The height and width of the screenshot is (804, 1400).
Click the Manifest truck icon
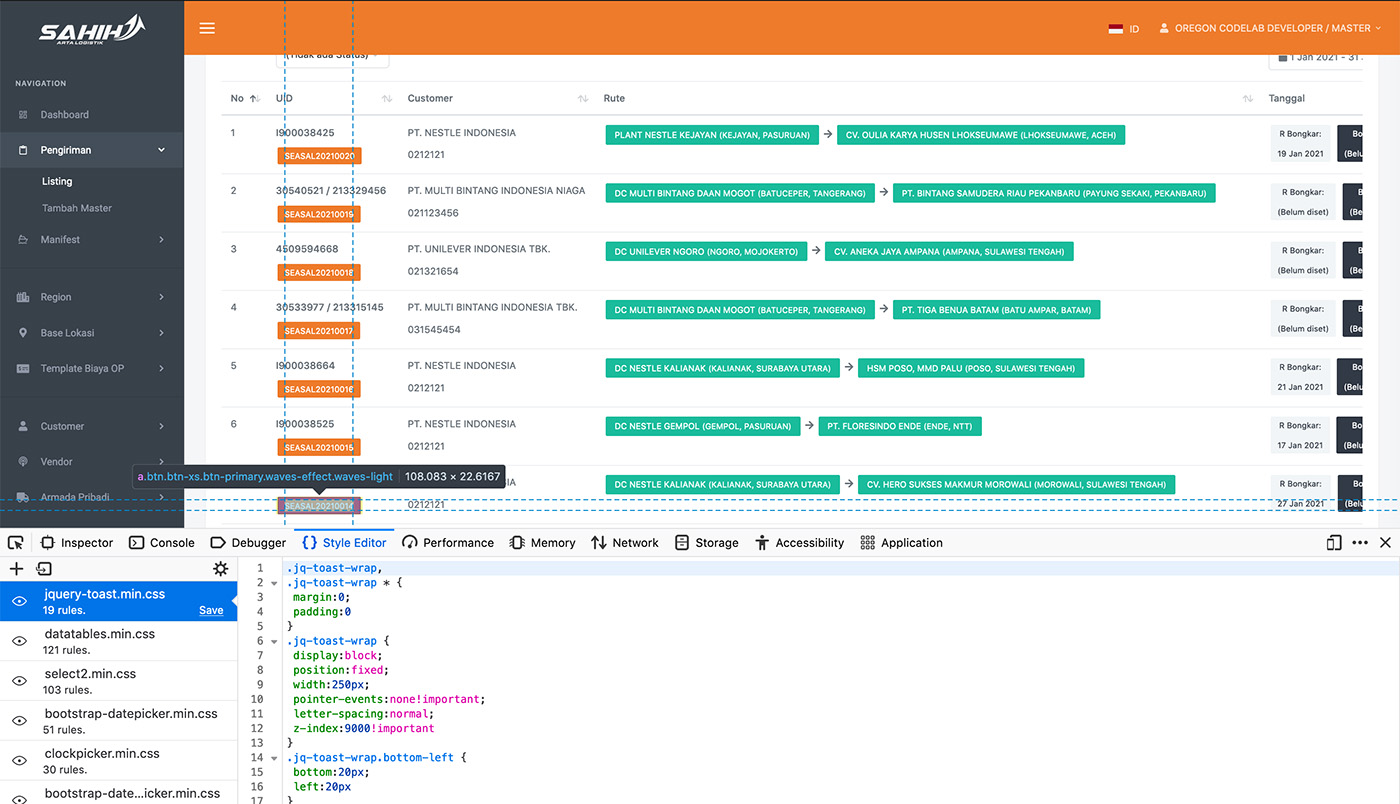pos(23,240)
